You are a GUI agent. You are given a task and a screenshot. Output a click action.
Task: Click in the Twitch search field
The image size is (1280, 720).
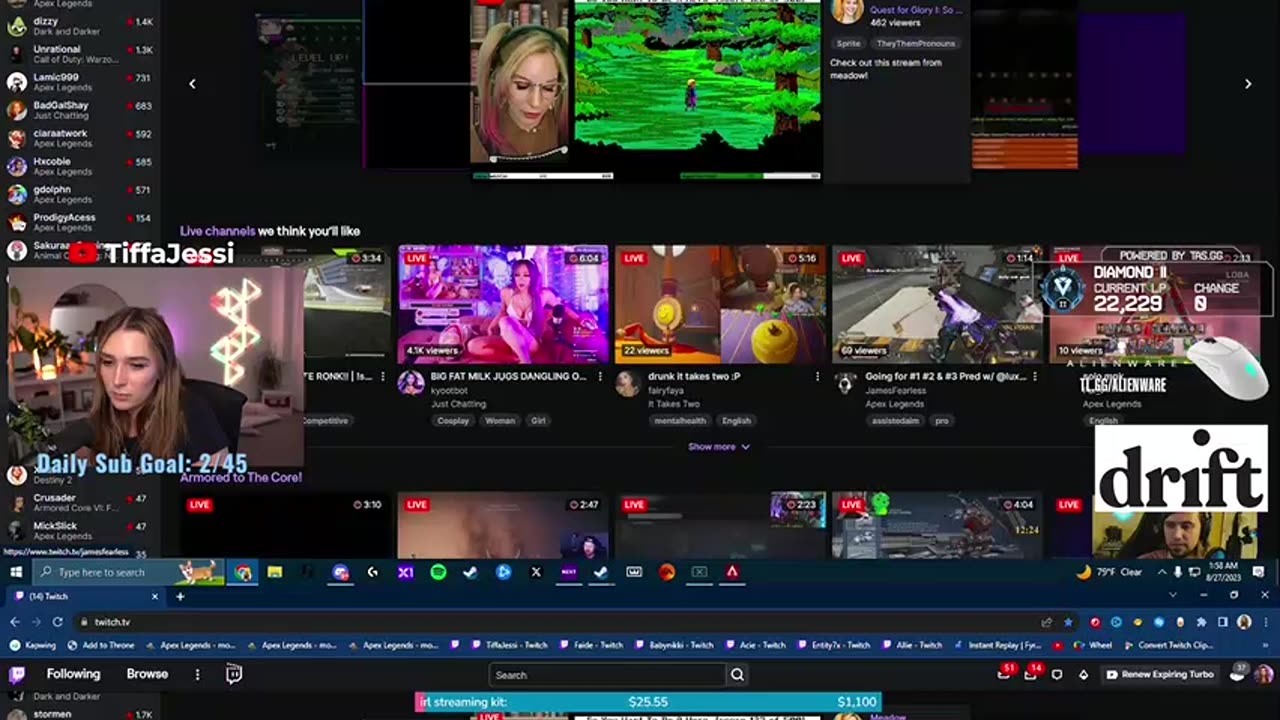(x=608, y=675)
